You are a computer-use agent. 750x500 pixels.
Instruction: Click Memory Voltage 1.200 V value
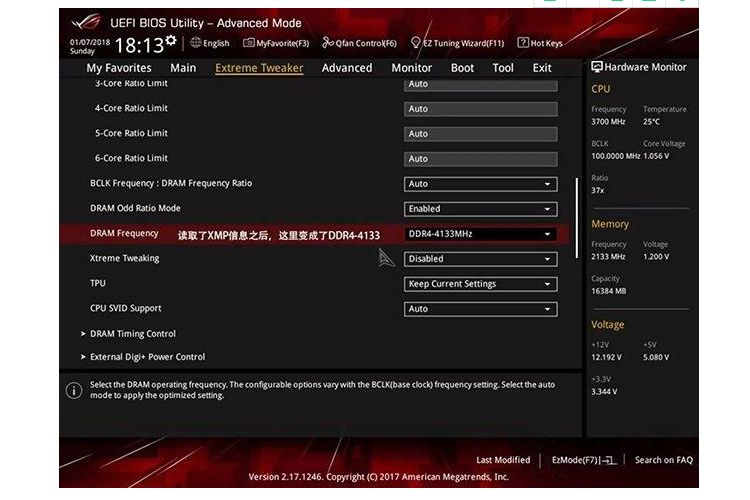[656, 256]
